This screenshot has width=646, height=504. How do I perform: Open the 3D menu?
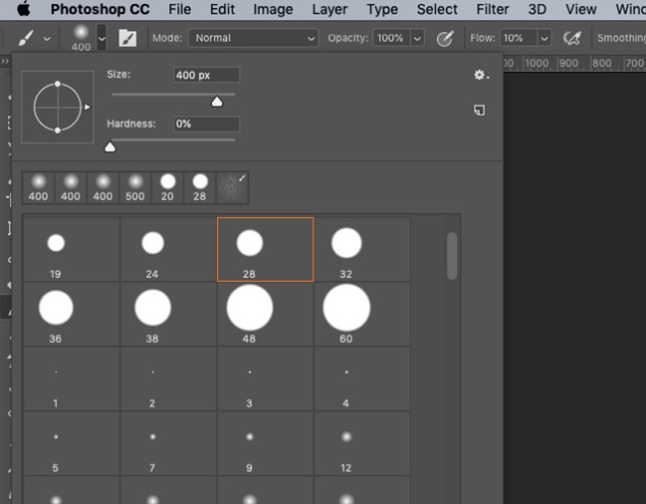coord(537,9)
